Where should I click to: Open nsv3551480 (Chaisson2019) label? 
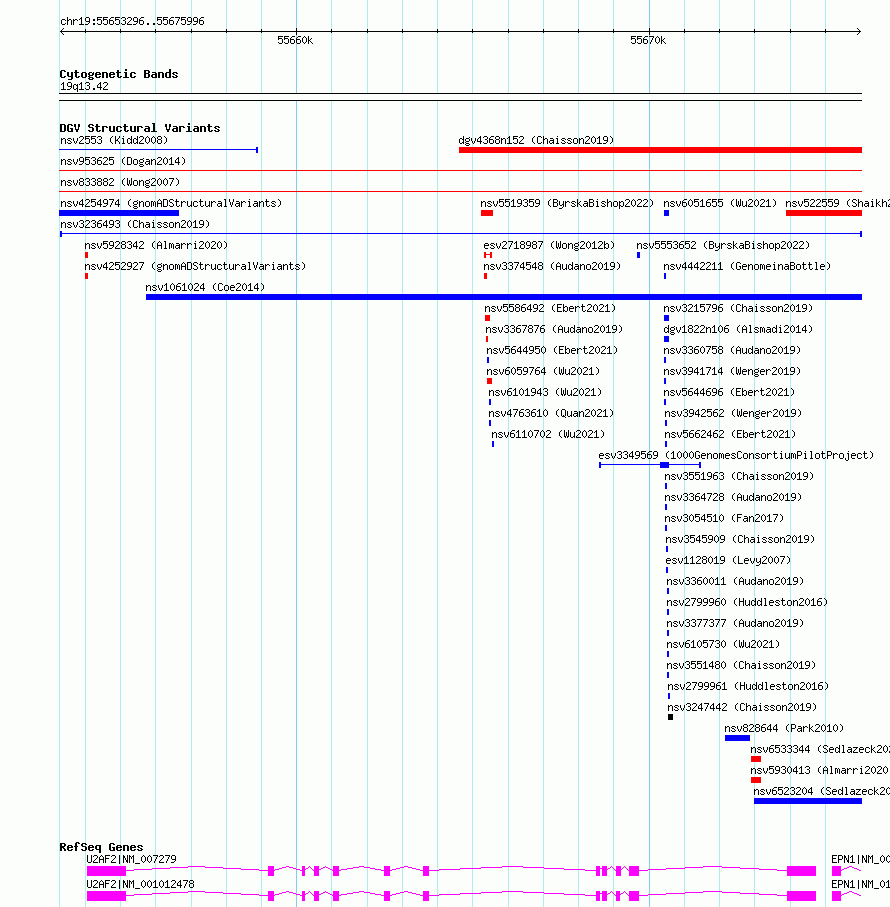coord(741,665)
